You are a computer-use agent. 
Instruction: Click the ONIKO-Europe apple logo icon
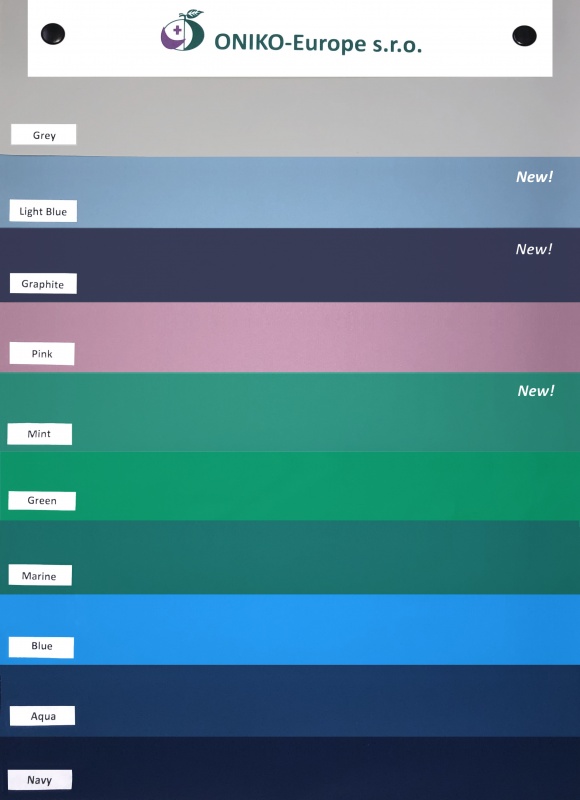point(183,30)
